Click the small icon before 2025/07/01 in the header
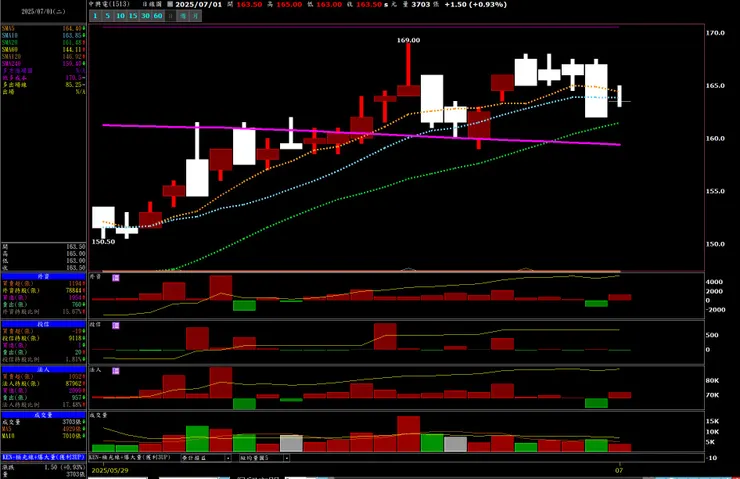This screenshot has height=479, width=740. tap(170, 4)
